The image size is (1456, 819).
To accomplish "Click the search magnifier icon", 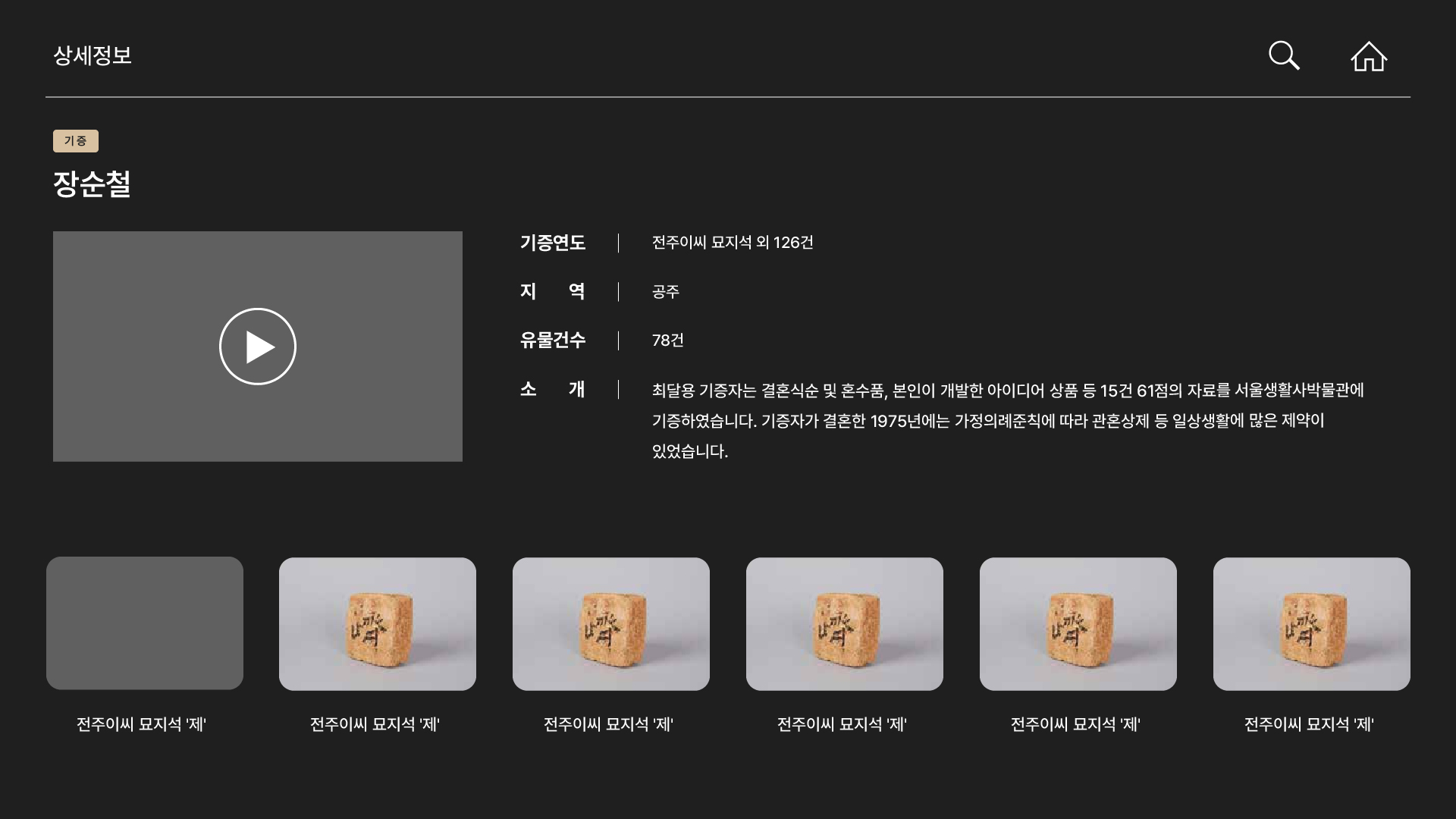I will (x=1284, y=55).
